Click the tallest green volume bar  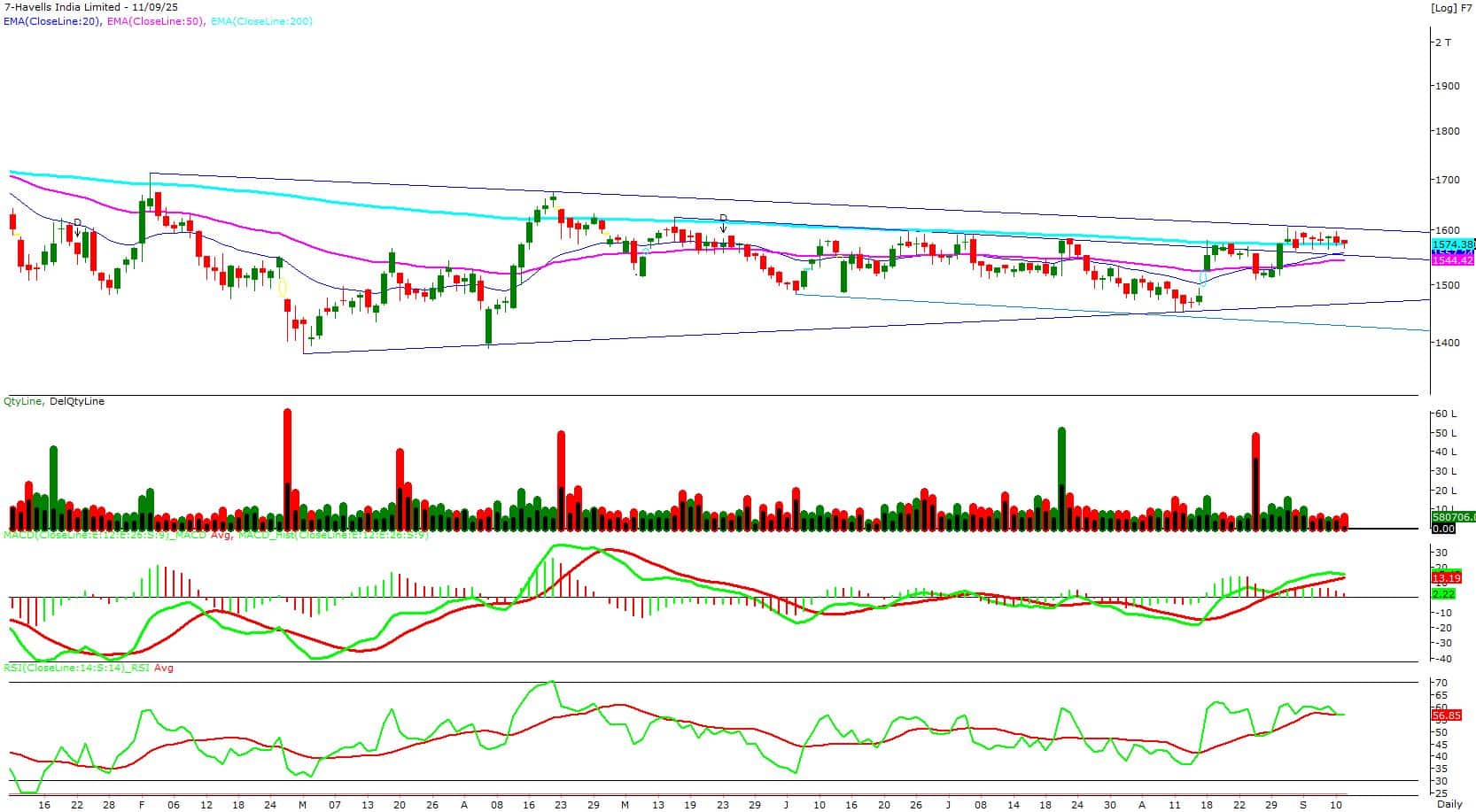[x=1061, y=478]
